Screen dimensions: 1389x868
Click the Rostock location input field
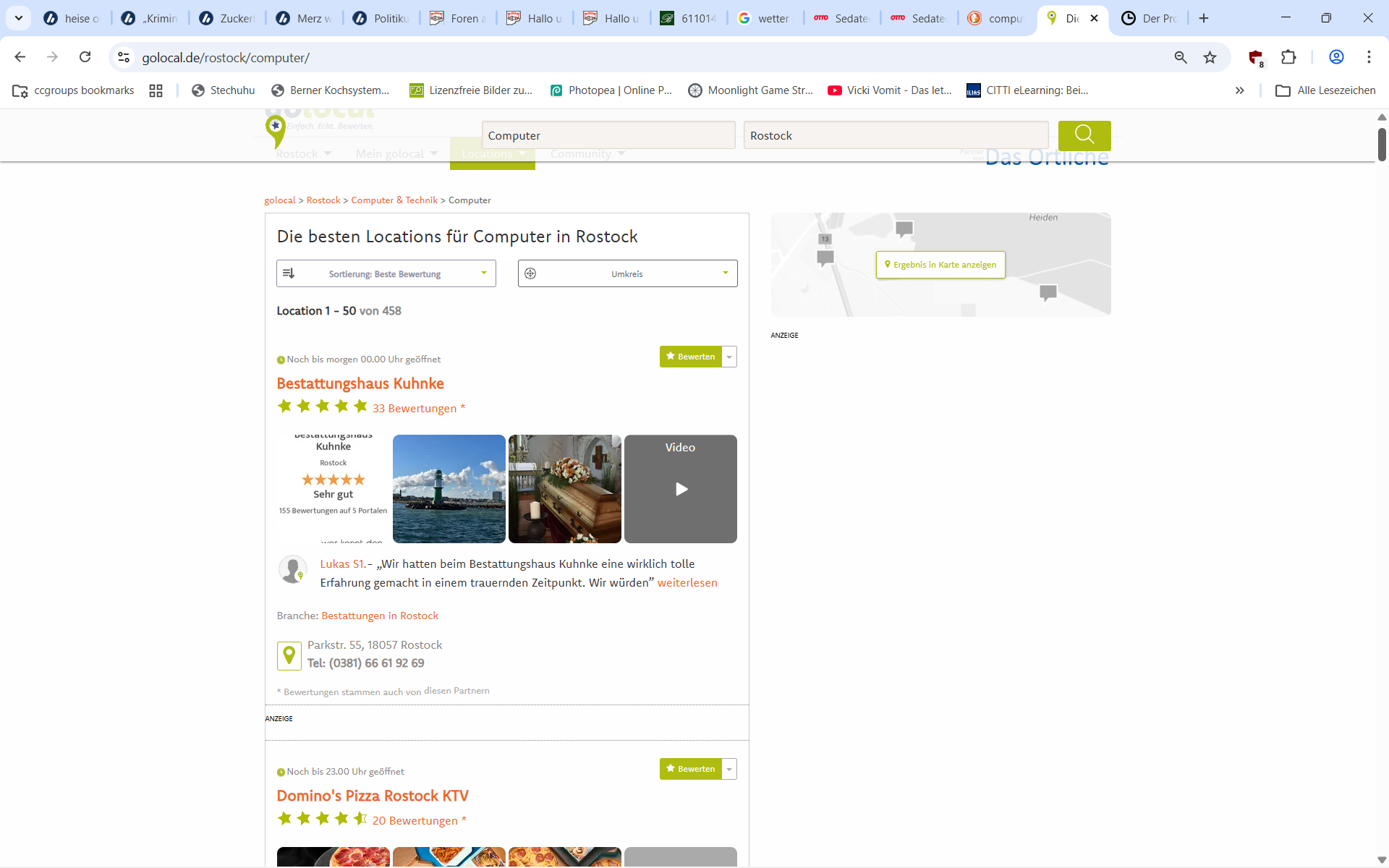click(x=895, y=135)
